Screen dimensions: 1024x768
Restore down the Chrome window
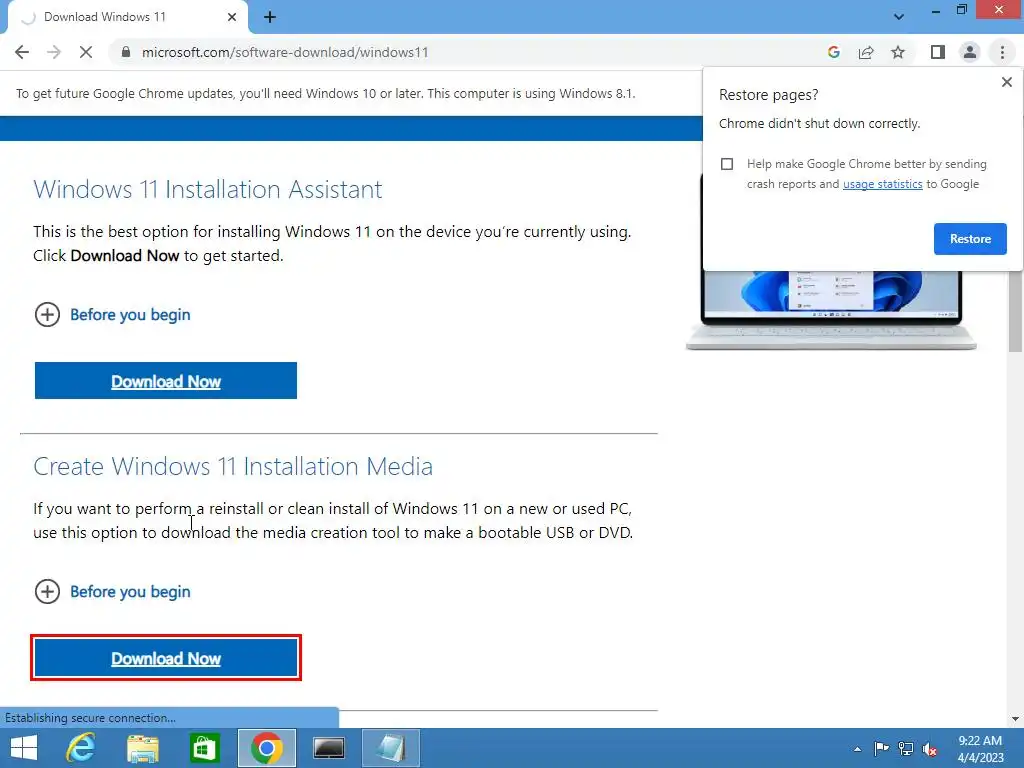[961, 10]
